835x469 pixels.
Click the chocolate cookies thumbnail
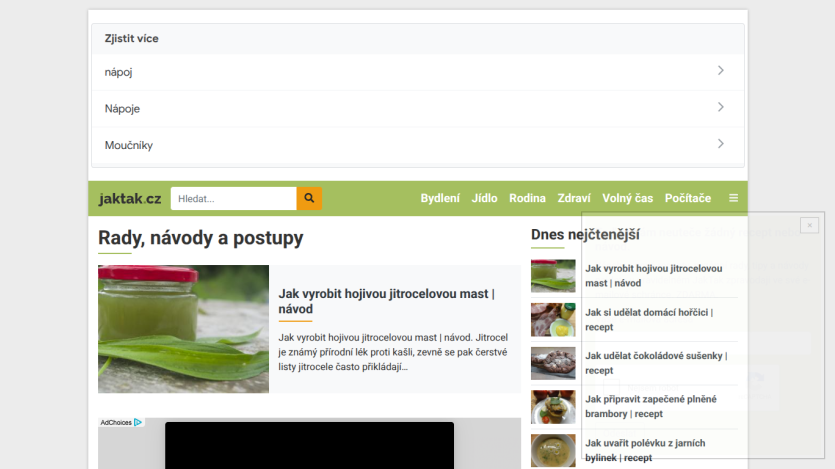pyautogui.click(x=553, y=363)
